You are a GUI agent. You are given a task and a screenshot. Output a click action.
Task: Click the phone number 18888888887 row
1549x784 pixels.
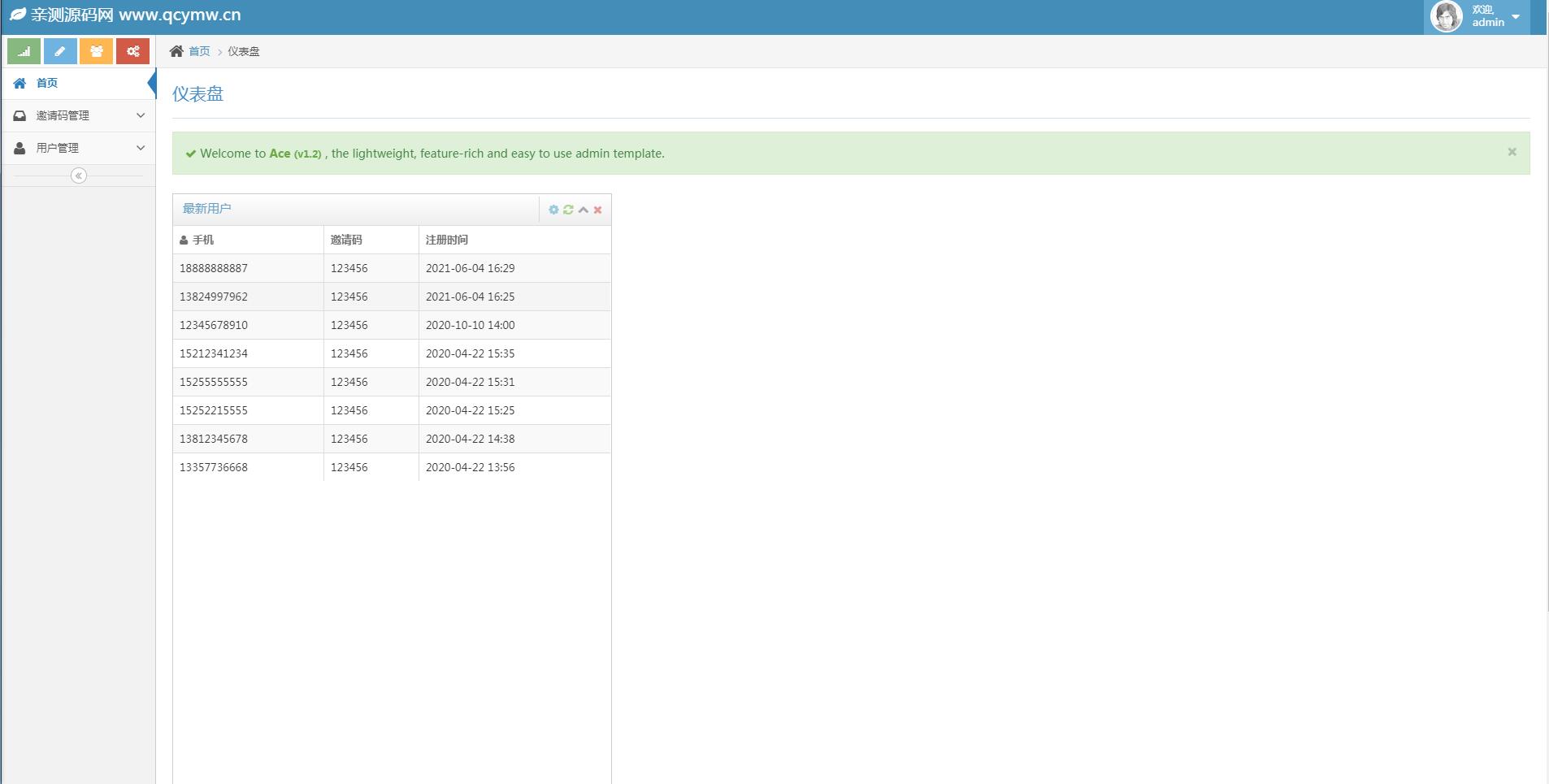pos(214,268)
